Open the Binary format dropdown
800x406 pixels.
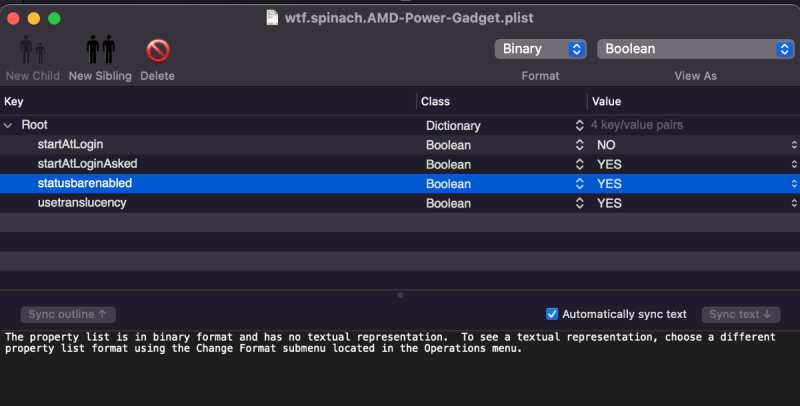coord(540,49)
